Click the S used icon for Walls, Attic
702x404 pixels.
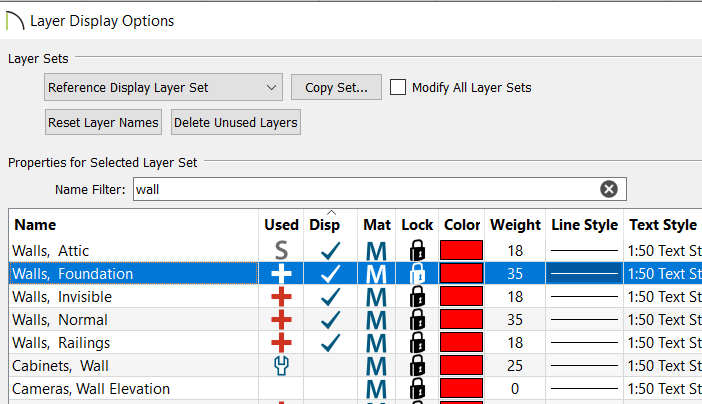coord(281,251)
